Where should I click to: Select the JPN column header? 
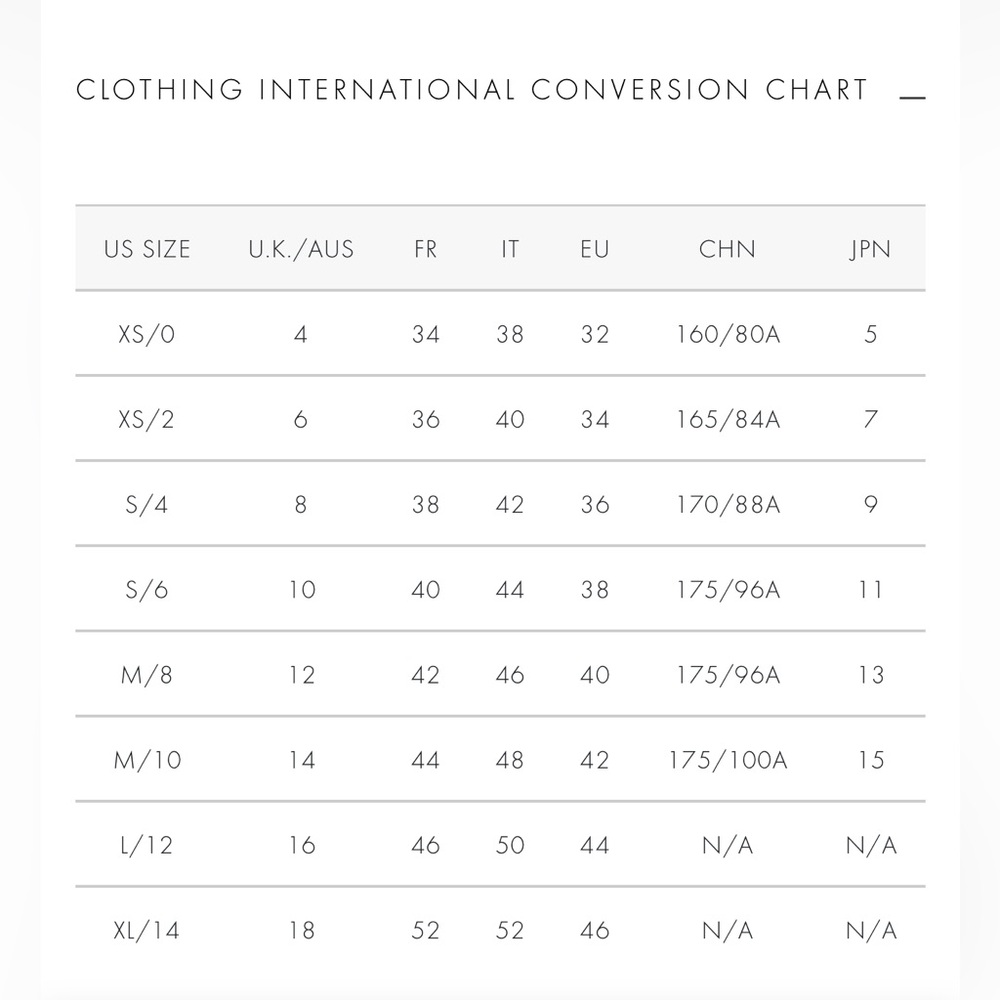tap(871, 249)
